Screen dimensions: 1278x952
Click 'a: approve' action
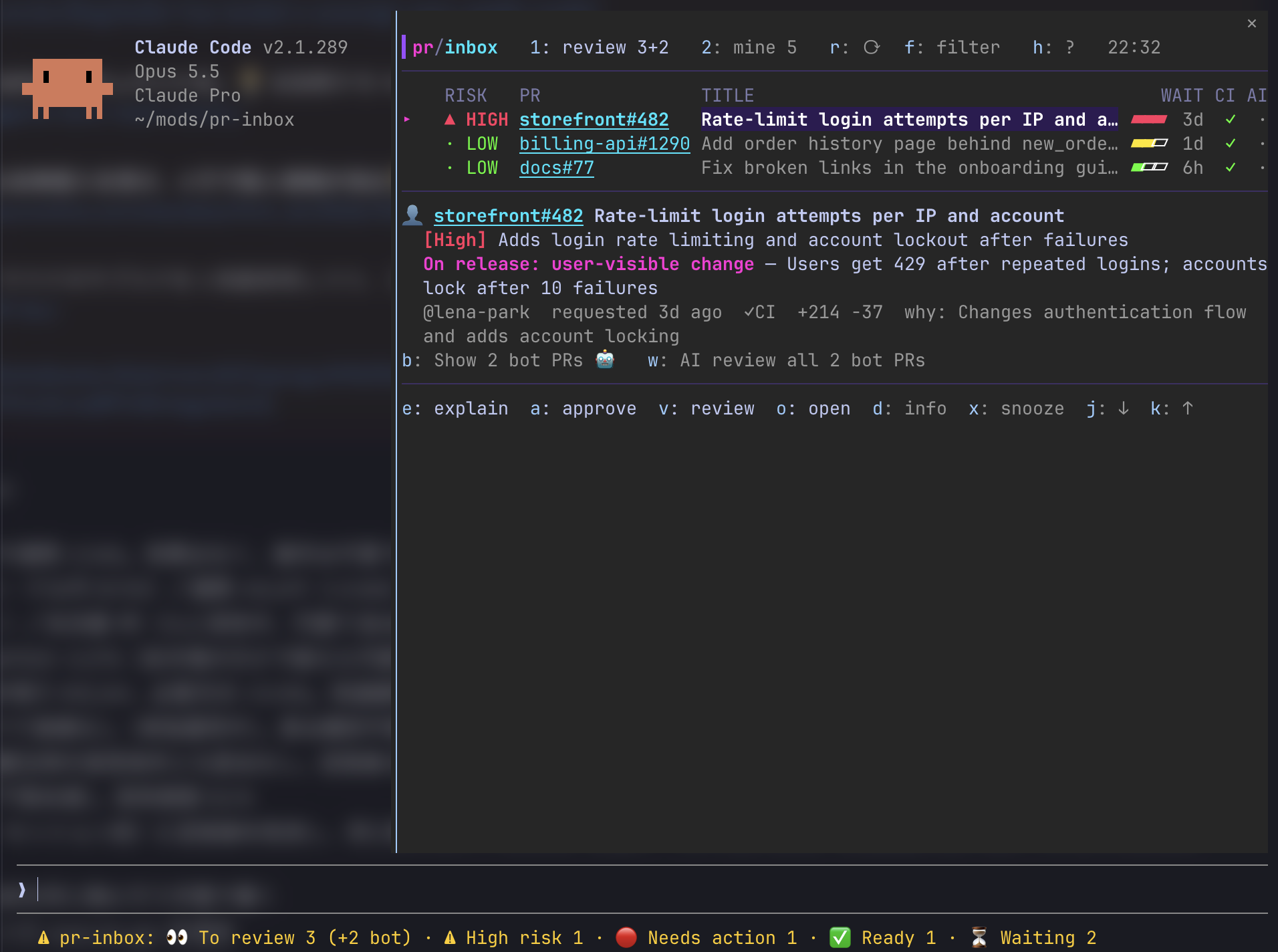click(x=584, y=408)
